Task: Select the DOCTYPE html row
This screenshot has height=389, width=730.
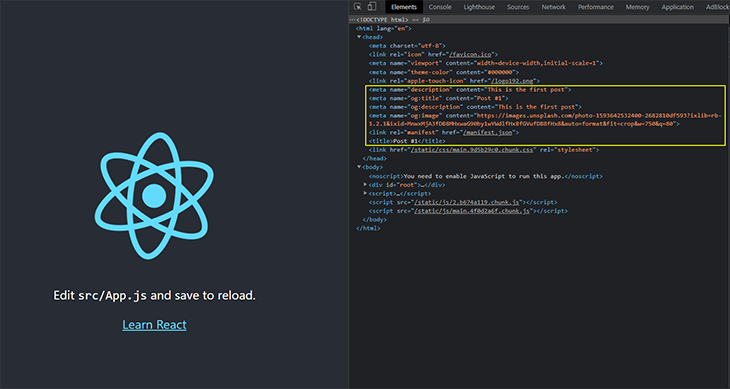Action: tap(539, 20)
